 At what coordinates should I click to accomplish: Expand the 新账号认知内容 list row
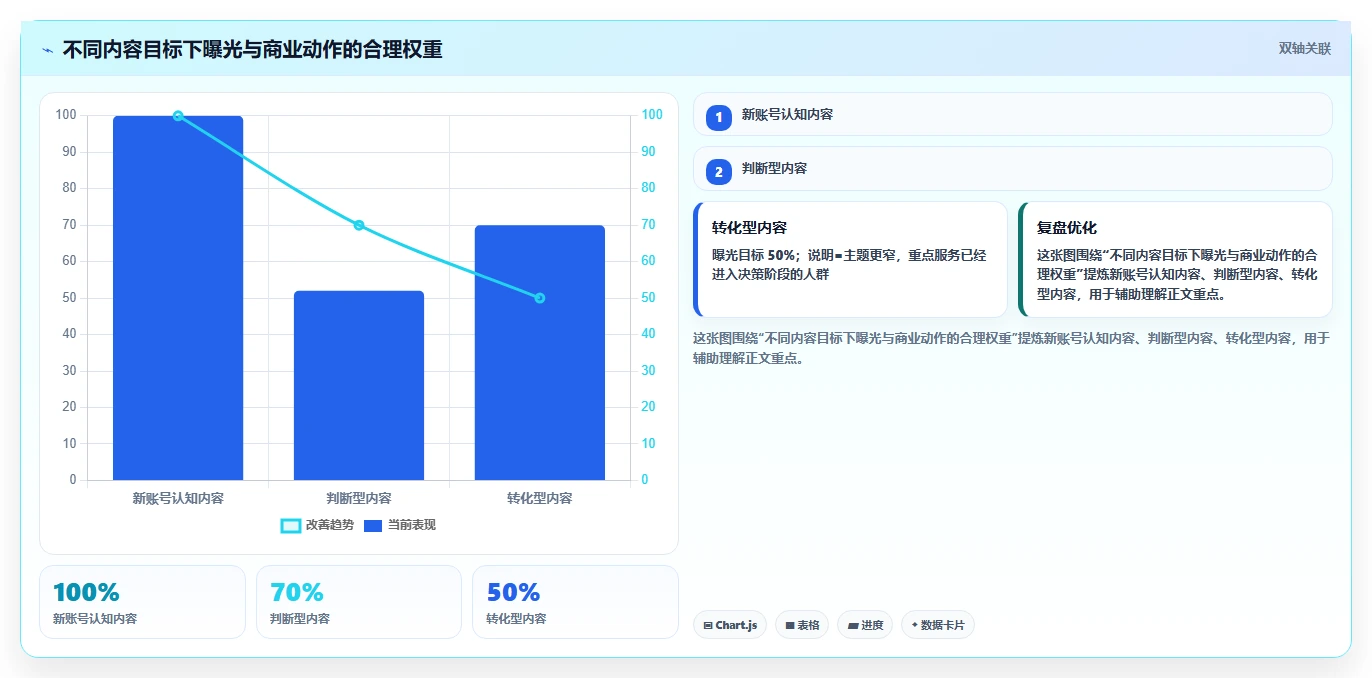[x=1012, y=115]
